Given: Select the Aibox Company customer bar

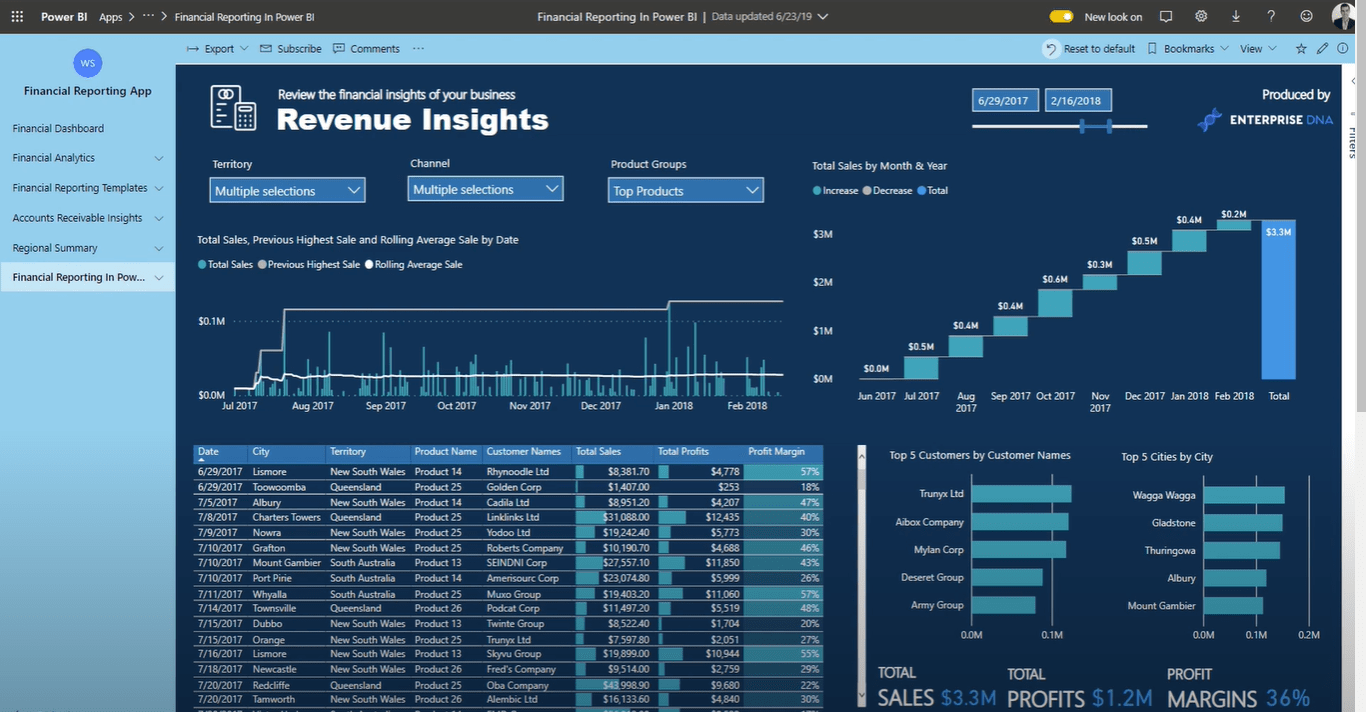Looking at the screenshot, I should 1020,522.
